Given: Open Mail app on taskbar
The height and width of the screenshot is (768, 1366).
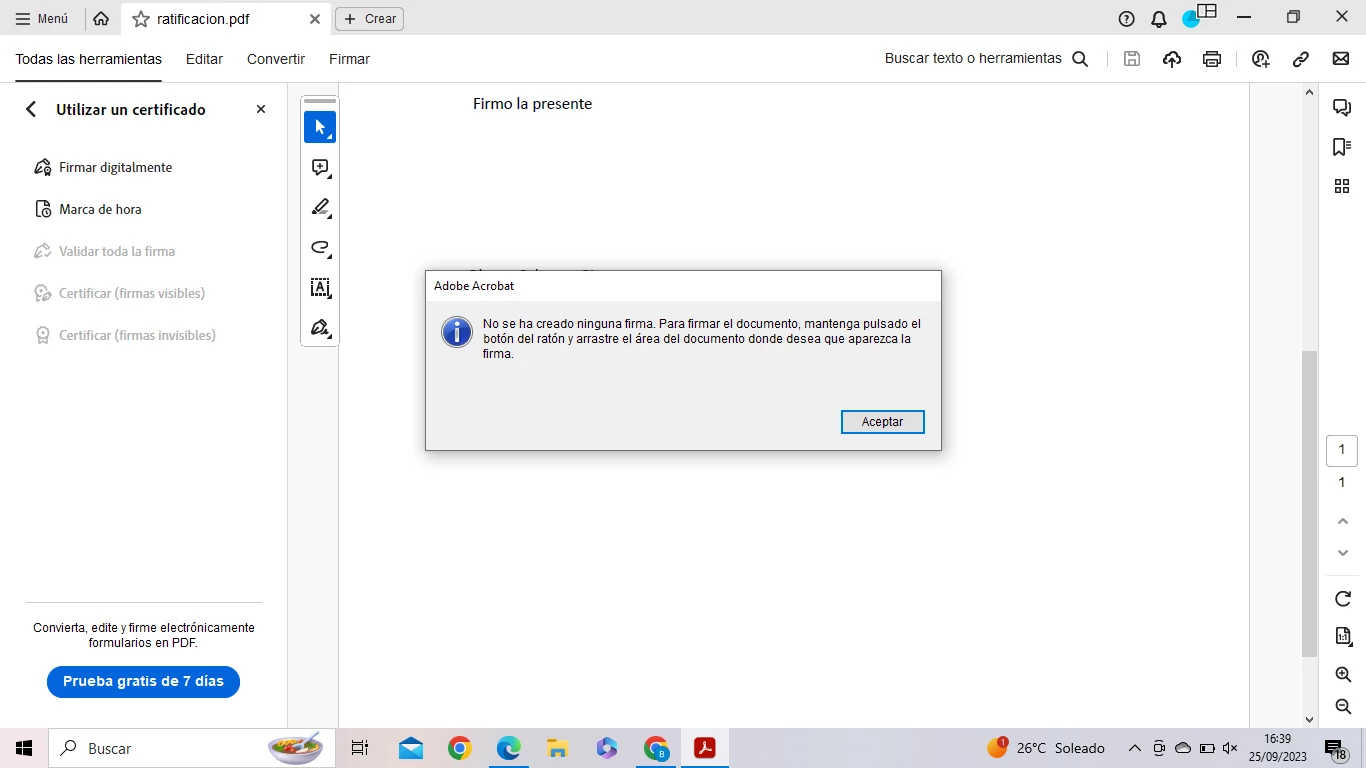Looking at the screenshot, I should [410, 748].
